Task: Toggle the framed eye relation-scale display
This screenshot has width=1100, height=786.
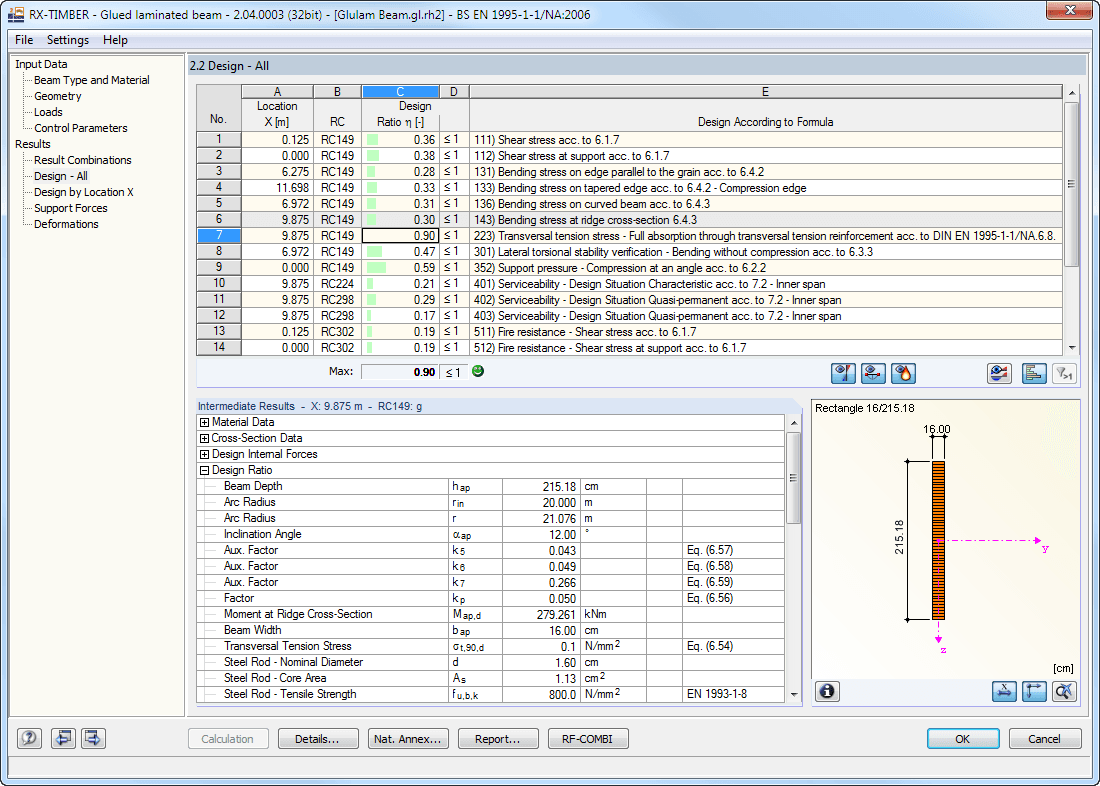Action: pyautogui.click(x=999, y=373)
